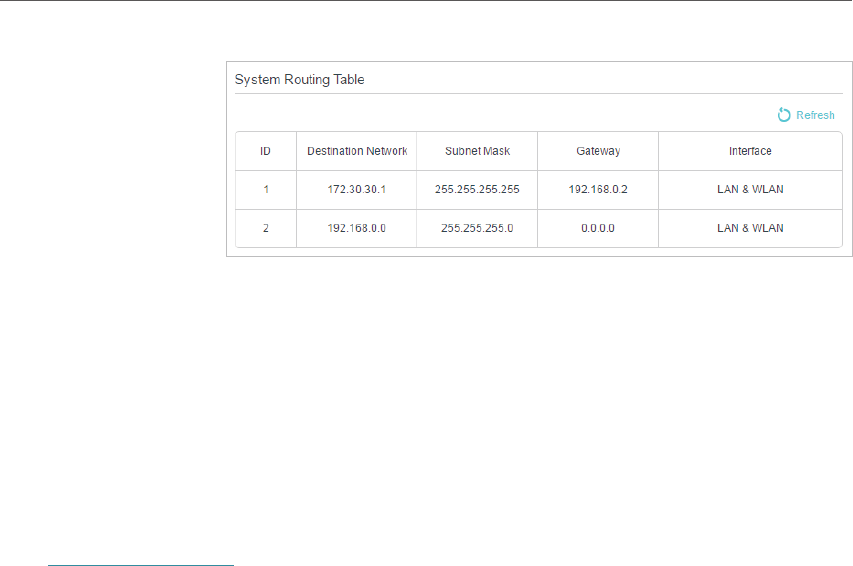Image resolution: width=853 pixels, height=566 pixels.
Task: Click the Gateway column header
Action: 598,151
